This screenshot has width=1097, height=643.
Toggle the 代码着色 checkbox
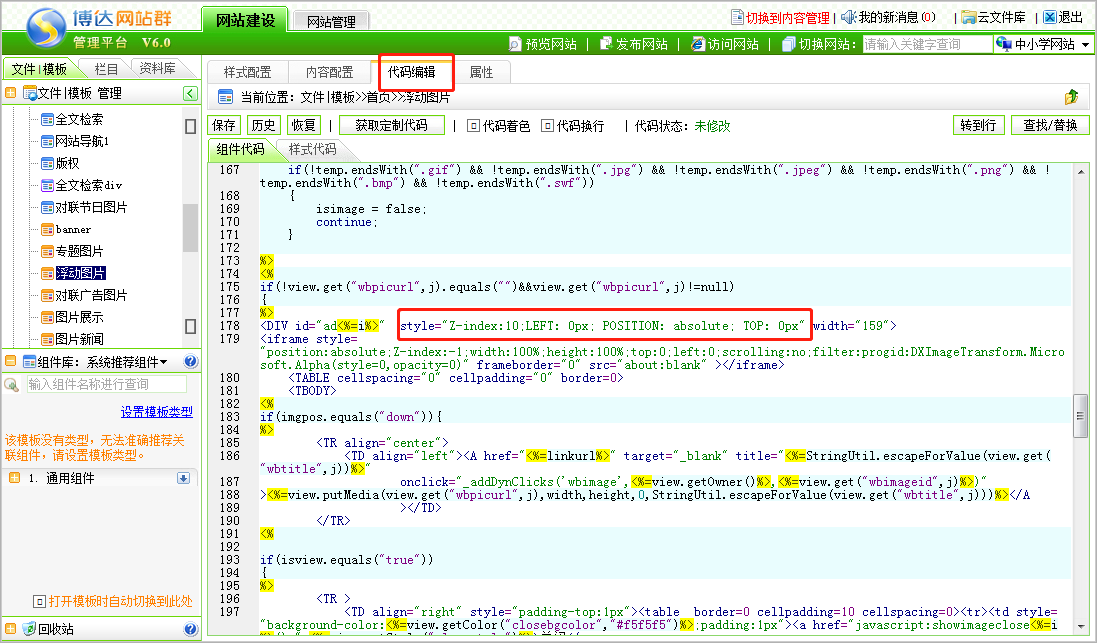click(x=474, y=126)
